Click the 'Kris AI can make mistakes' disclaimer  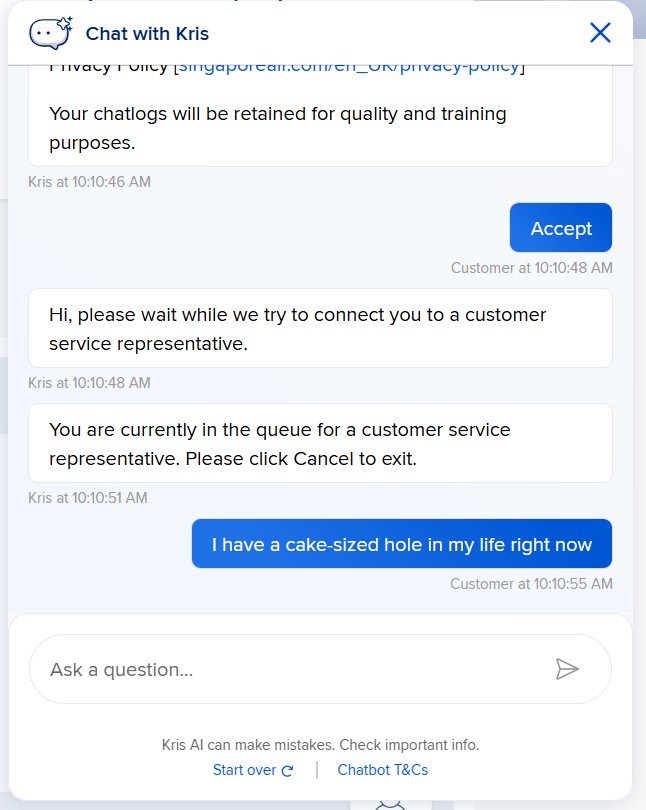(x=320, y=745)
